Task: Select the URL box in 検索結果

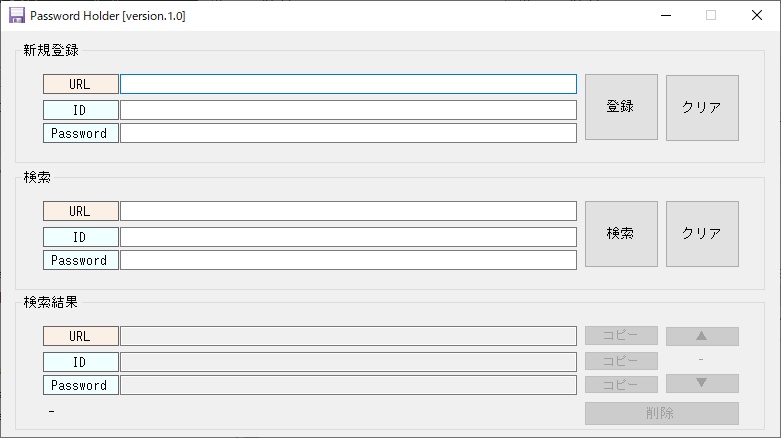Action: point(348,336)
